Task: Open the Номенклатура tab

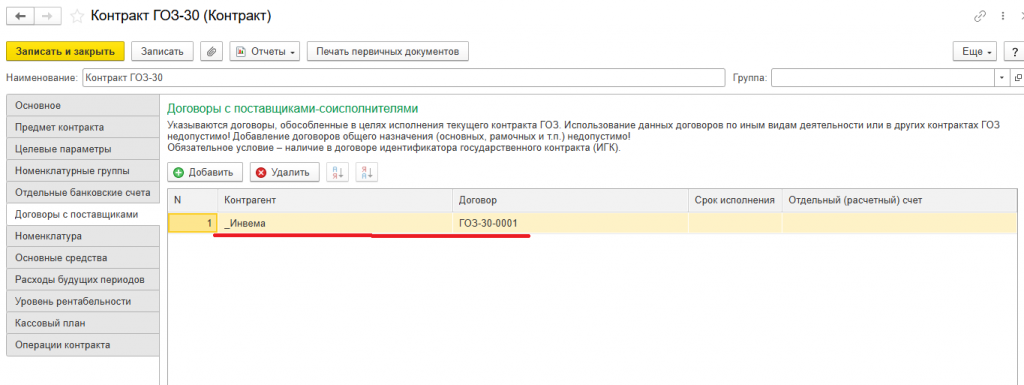Action: click(x=83, y=236)
